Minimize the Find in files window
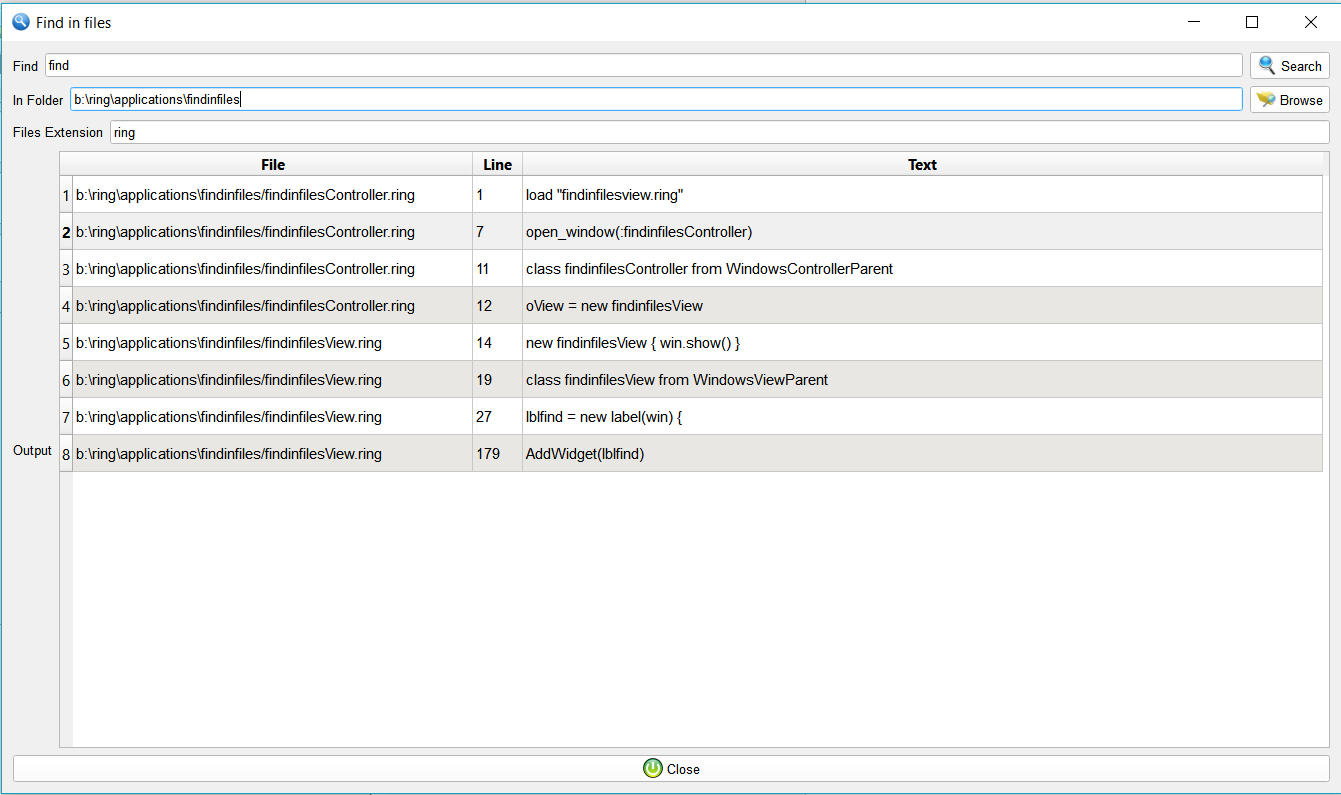This screenshot has height=795, width=1341. pos(1193,22)
